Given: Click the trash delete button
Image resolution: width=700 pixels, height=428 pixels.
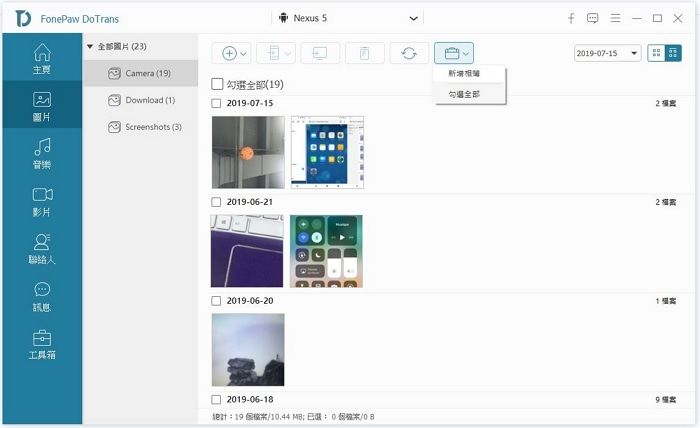Looking at the screenshot, I should [x=364, y=54].
